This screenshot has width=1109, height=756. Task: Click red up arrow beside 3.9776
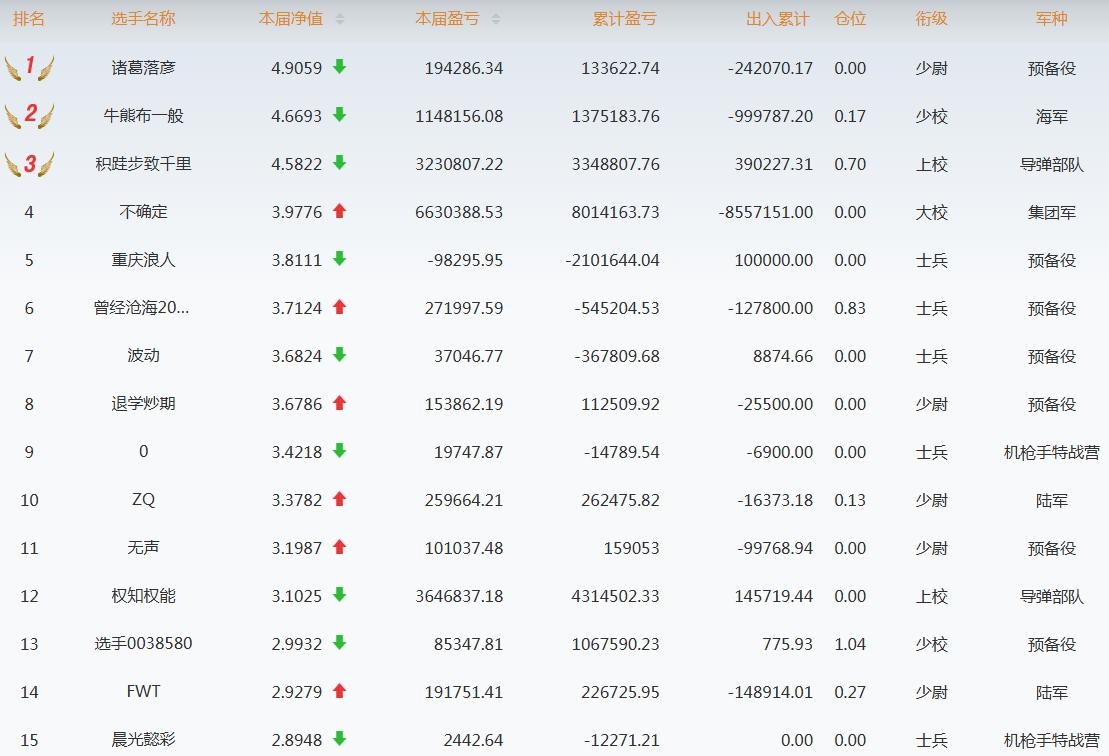[x=339, y=211]
